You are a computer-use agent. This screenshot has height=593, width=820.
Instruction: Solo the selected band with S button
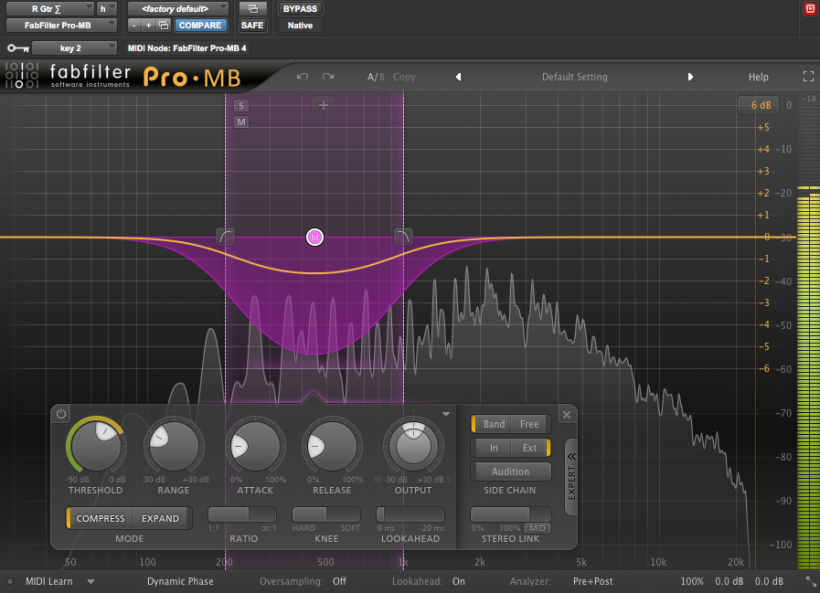[x=241, y=106]
